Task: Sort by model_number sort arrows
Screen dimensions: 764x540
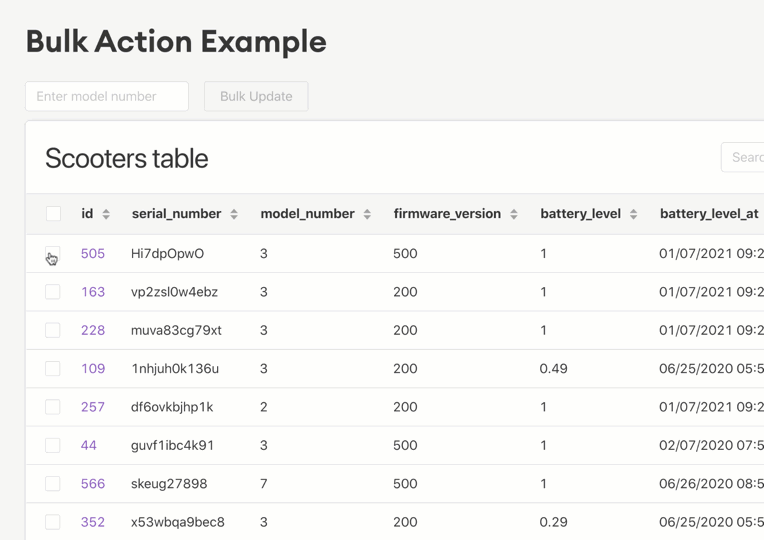Action: [367, 214]
